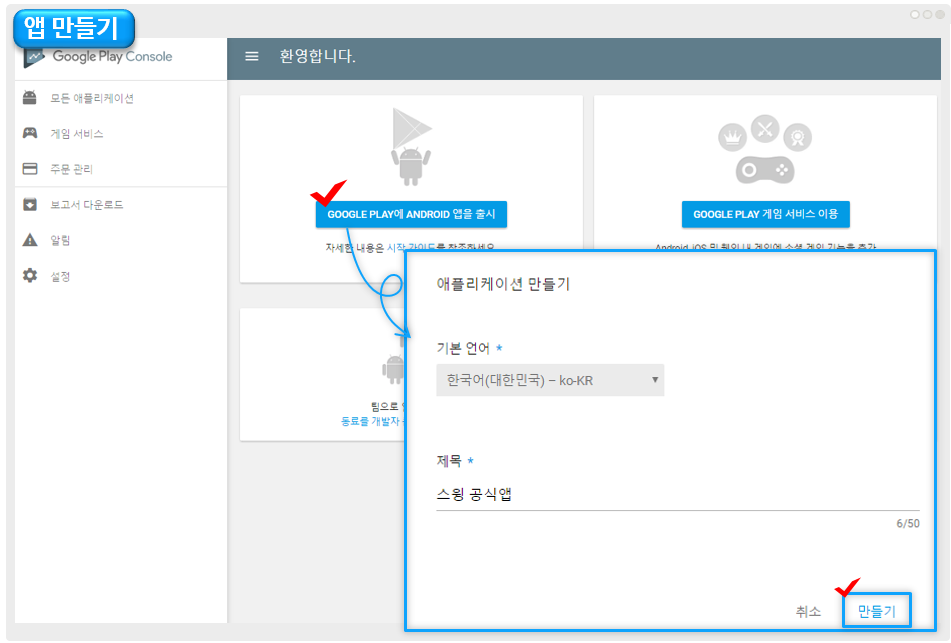951x643 pixels.
Task: Click the gear icon for 설정
Action: click(x=30, y=276)
